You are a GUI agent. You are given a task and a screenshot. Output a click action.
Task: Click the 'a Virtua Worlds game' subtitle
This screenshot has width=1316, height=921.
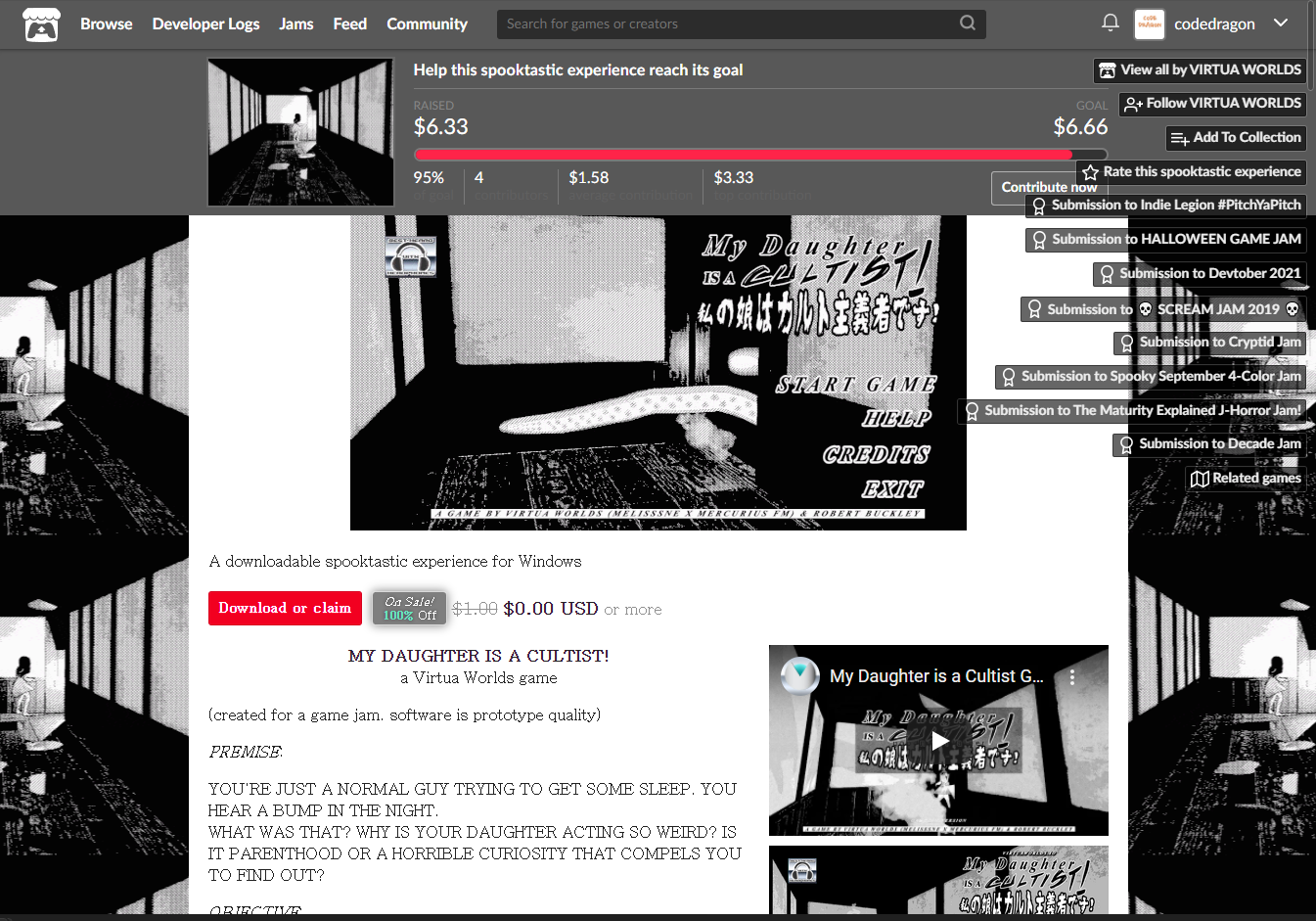478,678
